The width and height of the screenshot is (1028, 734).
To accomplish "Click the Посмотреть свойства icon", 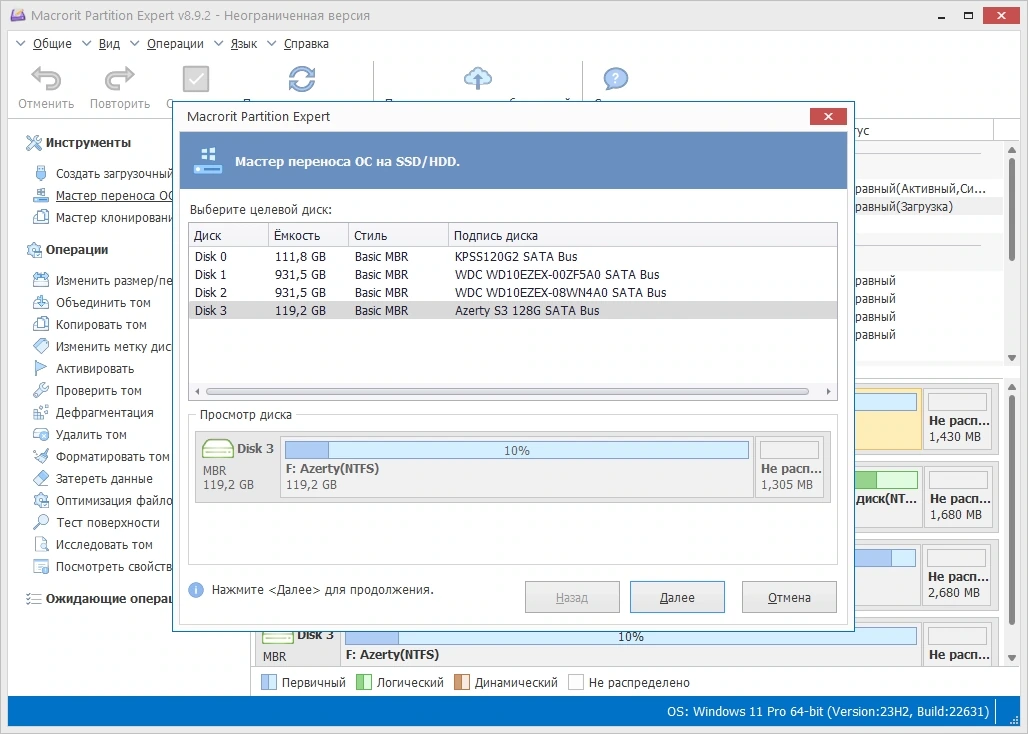I will click(x=41, y=566).
